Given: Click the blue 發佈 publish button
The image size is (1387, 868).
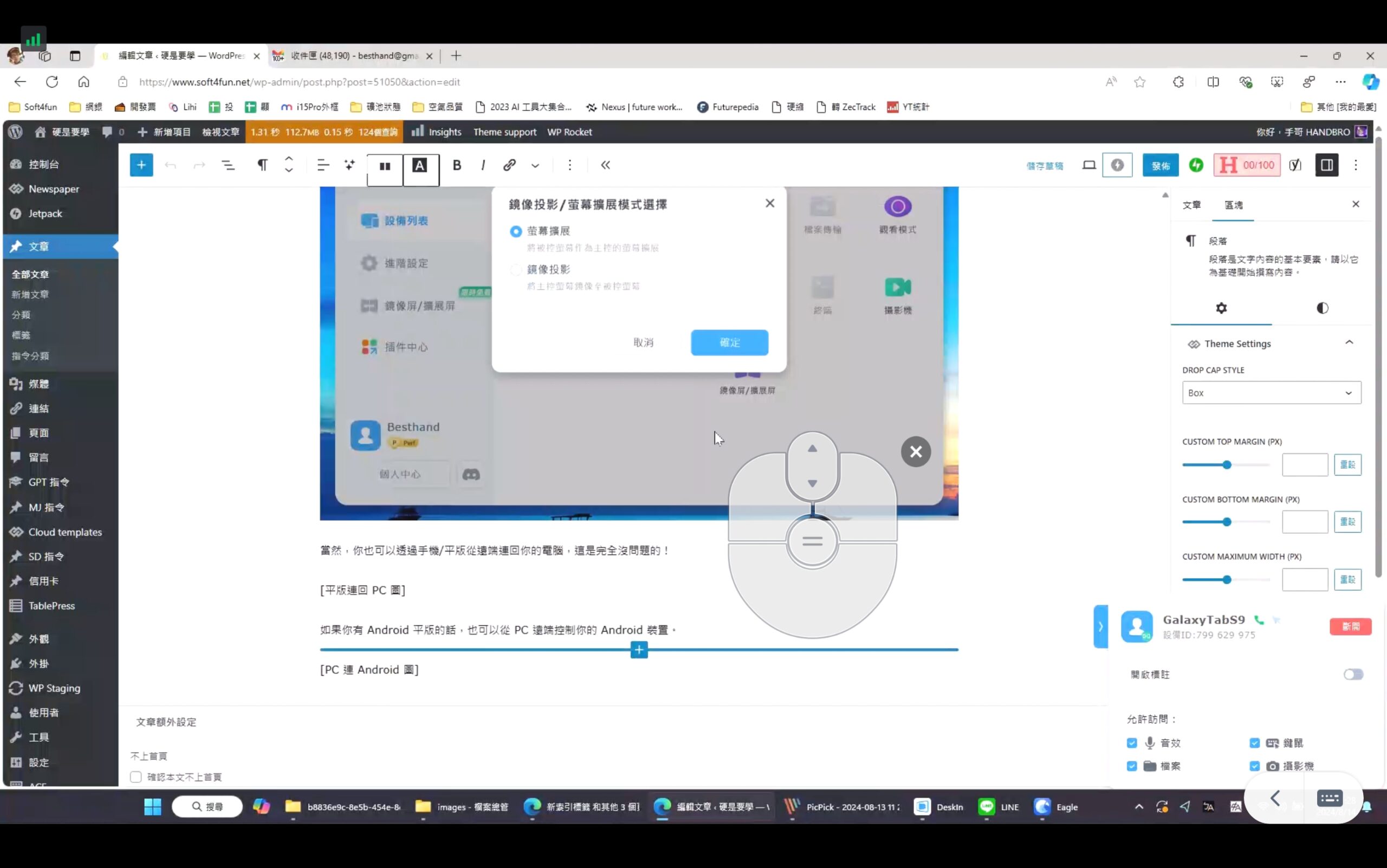Looking at the screenshot, I should point(1160,165).
